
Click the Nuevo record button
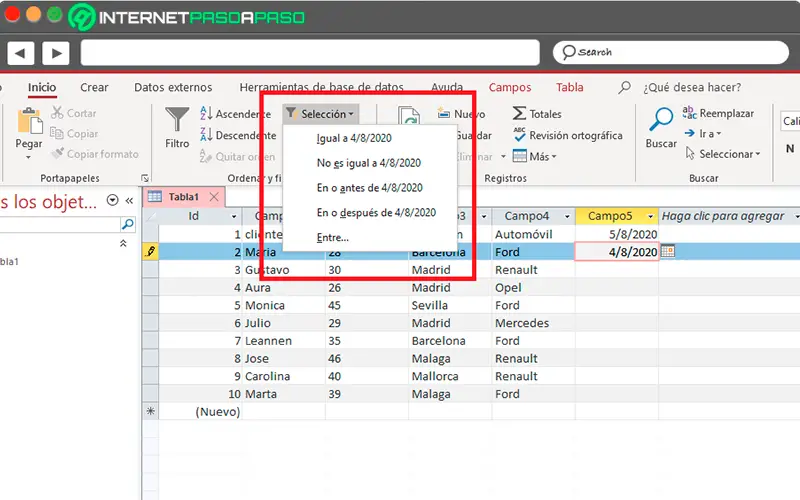click(461, 114)
